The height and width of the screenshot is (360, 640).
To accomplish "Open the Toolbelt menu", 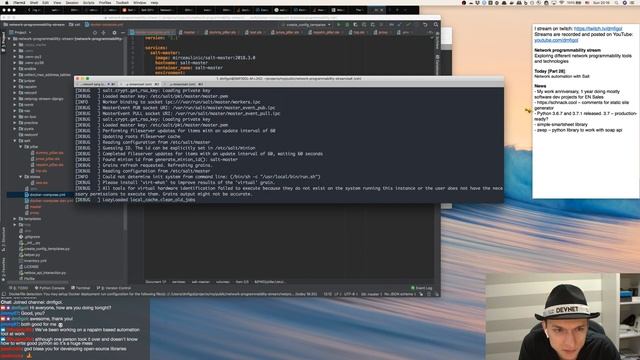I will tap(122, 2).
